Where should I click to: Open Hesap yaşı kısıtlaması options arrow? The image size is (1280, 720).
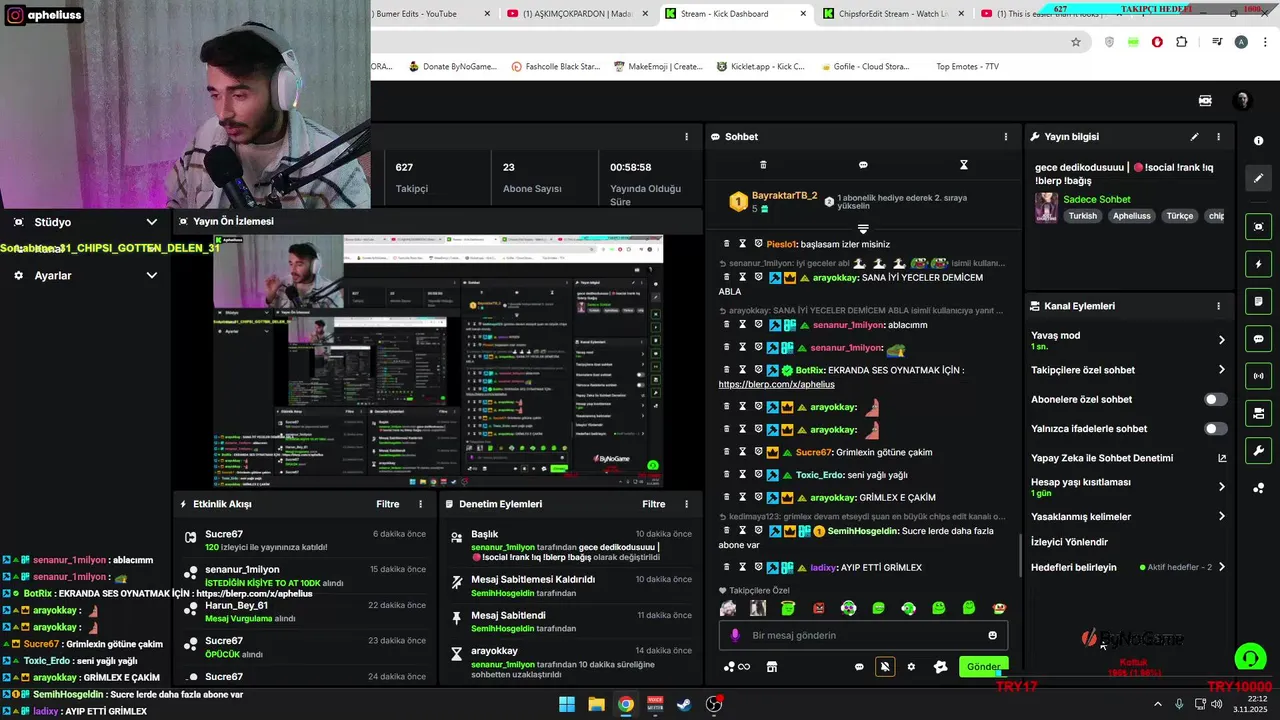[1221, 487]
